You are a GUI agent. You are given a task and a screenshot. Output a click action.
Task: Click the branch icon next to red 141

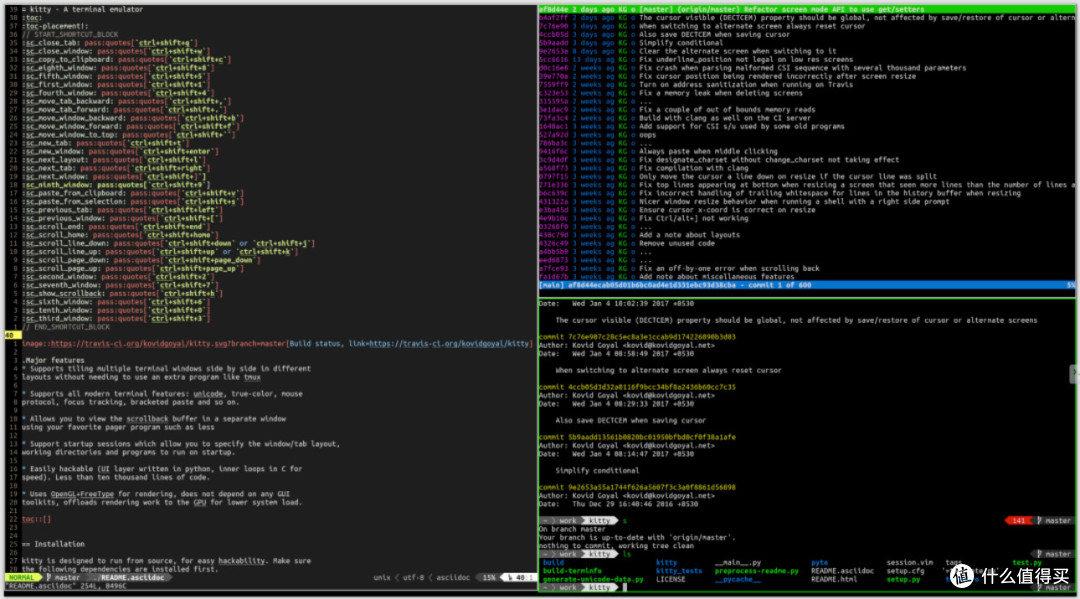1039,521
